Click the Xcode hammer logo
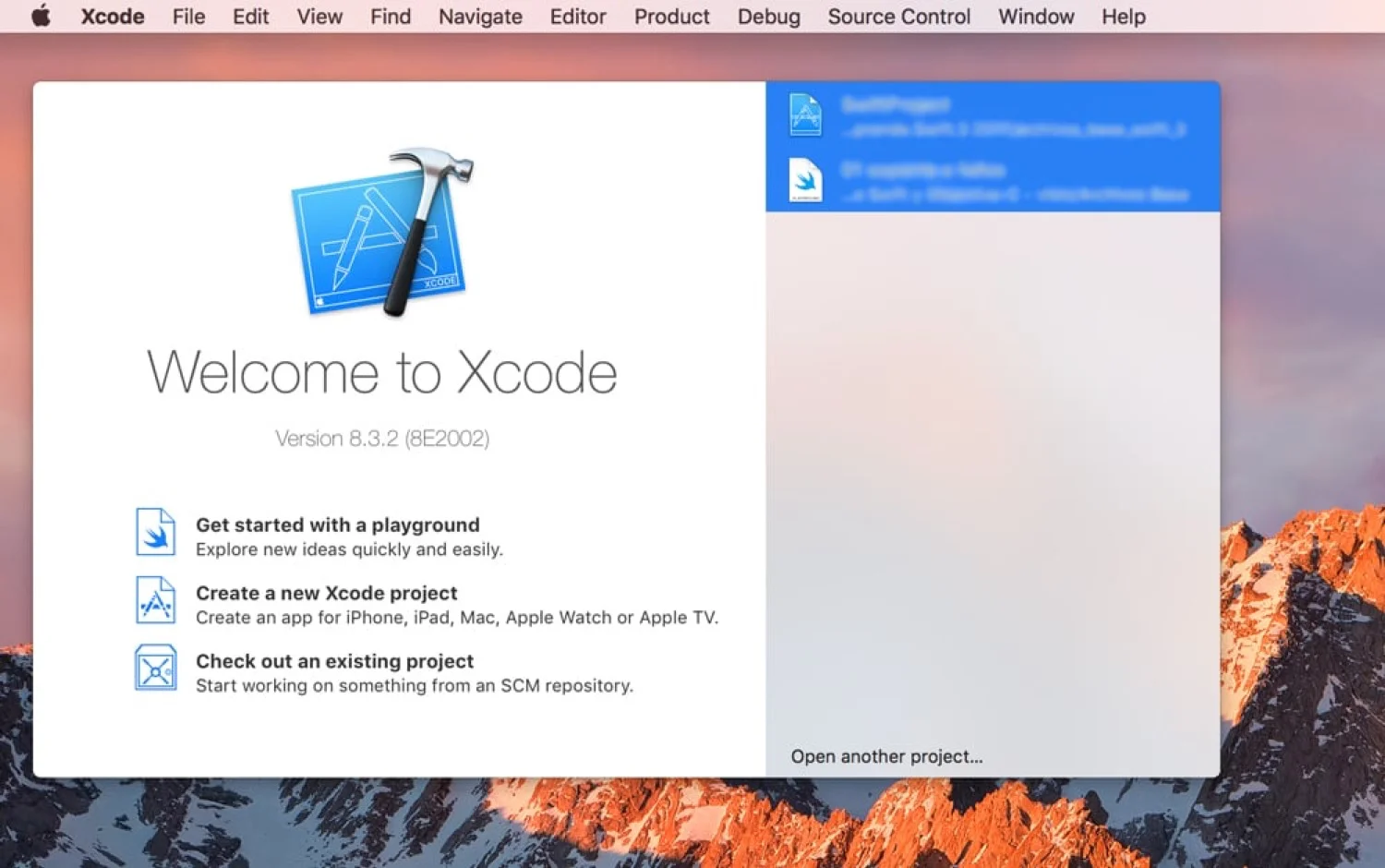Screen dimensions: 1385x868 [x=381, y=233]
